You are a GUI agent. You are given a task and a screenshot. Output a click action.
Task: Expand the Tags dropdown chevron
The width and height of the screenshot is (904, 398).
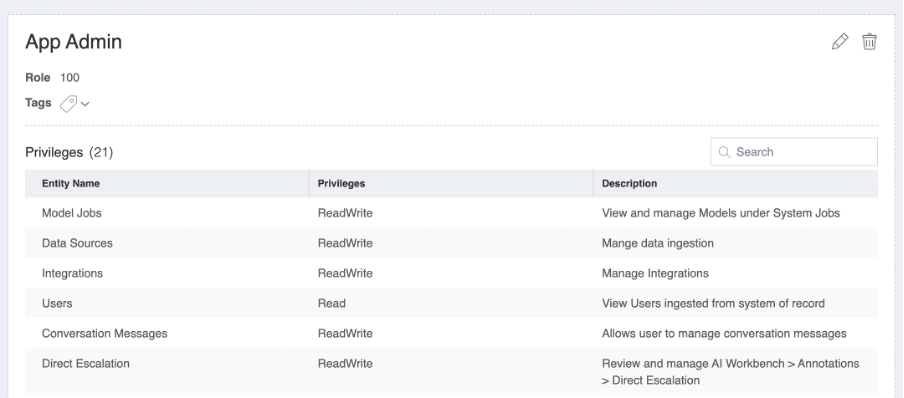[x=85, y=104]
